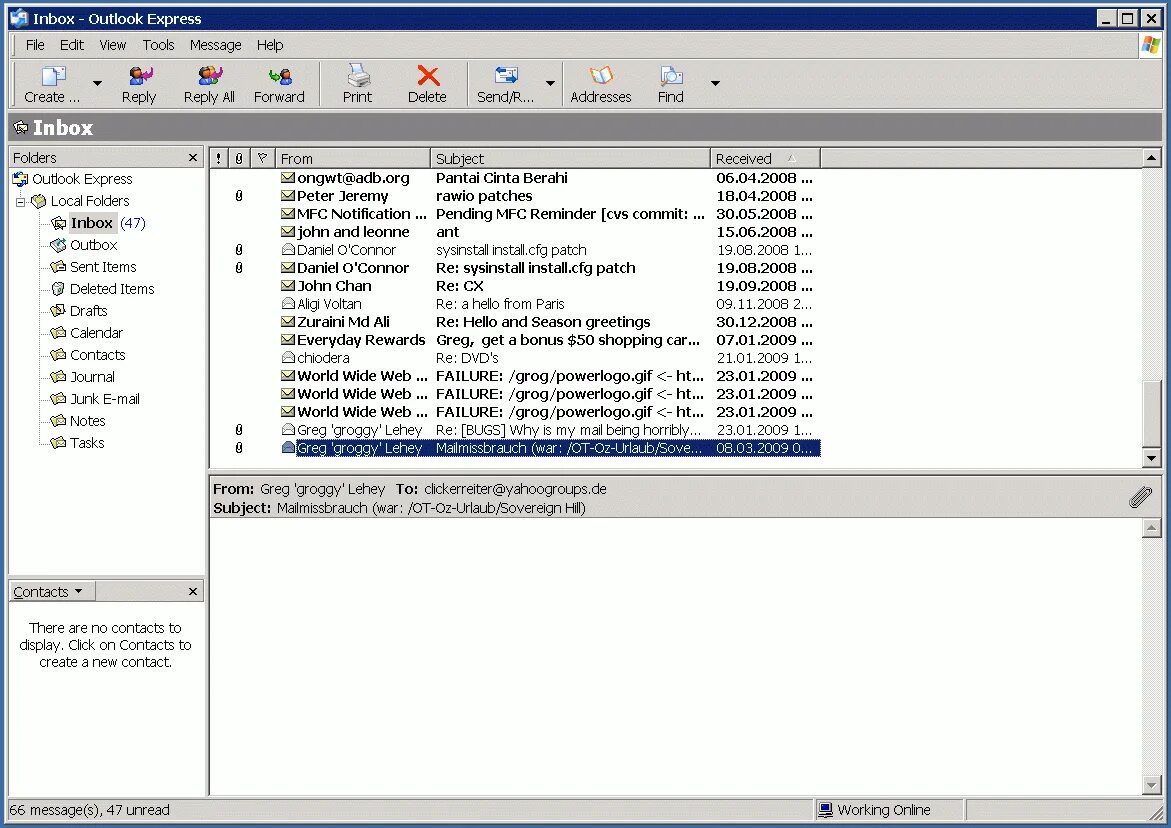Image resolution: width=1171 pixels, height=828 pixels.
Task: Sort by the attachment column header
Action: coord(238,158)
